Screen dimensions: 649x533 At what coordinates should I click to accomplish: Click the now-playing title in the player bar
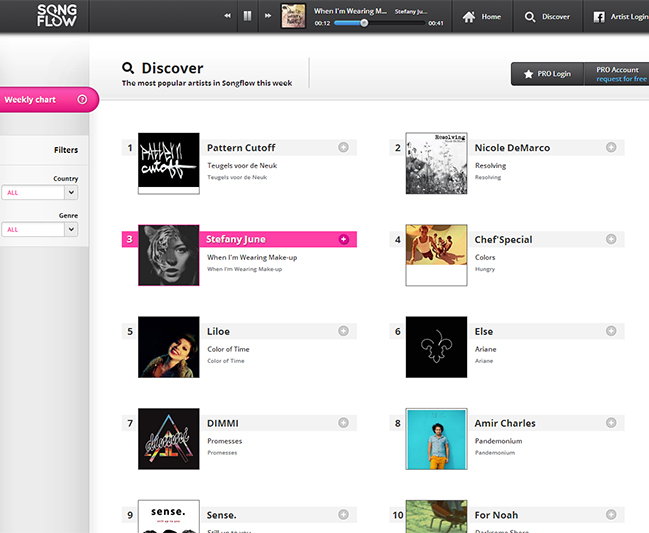click(350, 11)
